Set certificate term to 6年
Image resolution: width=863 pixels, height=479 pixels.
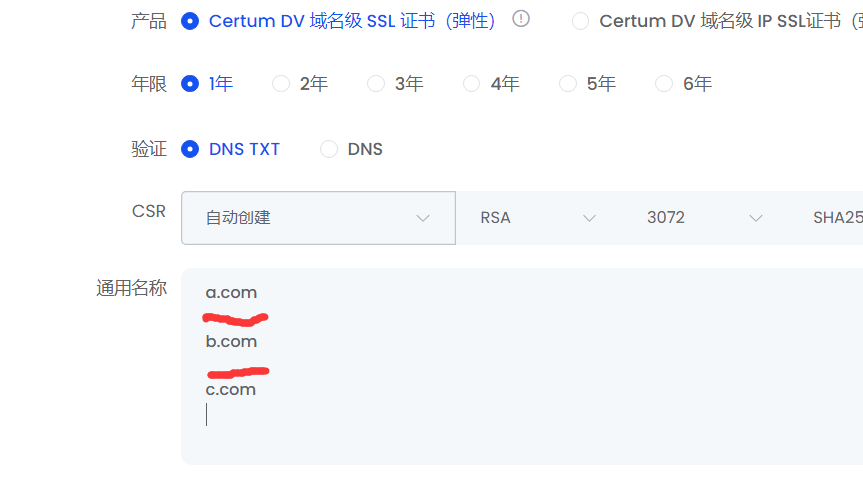pyautogui.click(x=664, y=84)
